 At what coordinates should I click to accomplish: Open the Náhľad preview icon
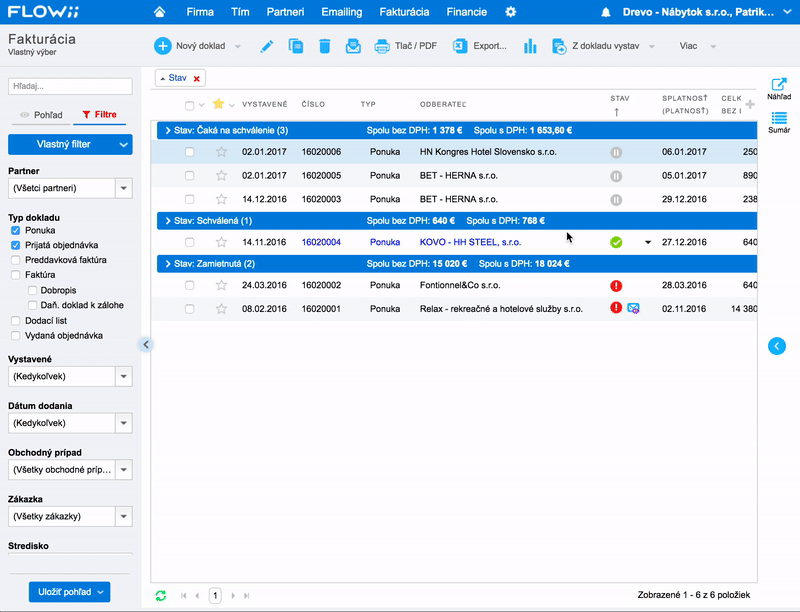[779, 89]
